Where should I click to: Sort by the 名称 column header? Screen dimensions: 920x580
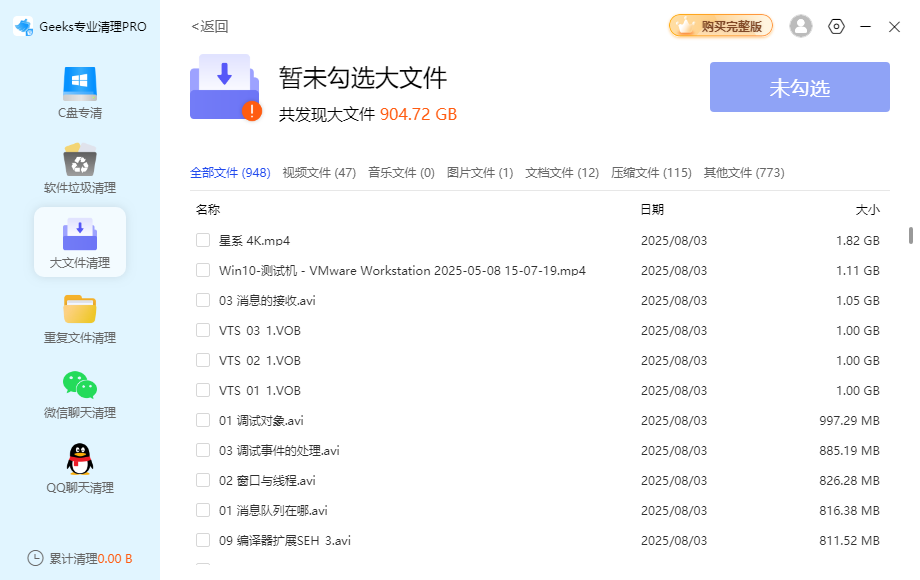[x=208, y=209]
